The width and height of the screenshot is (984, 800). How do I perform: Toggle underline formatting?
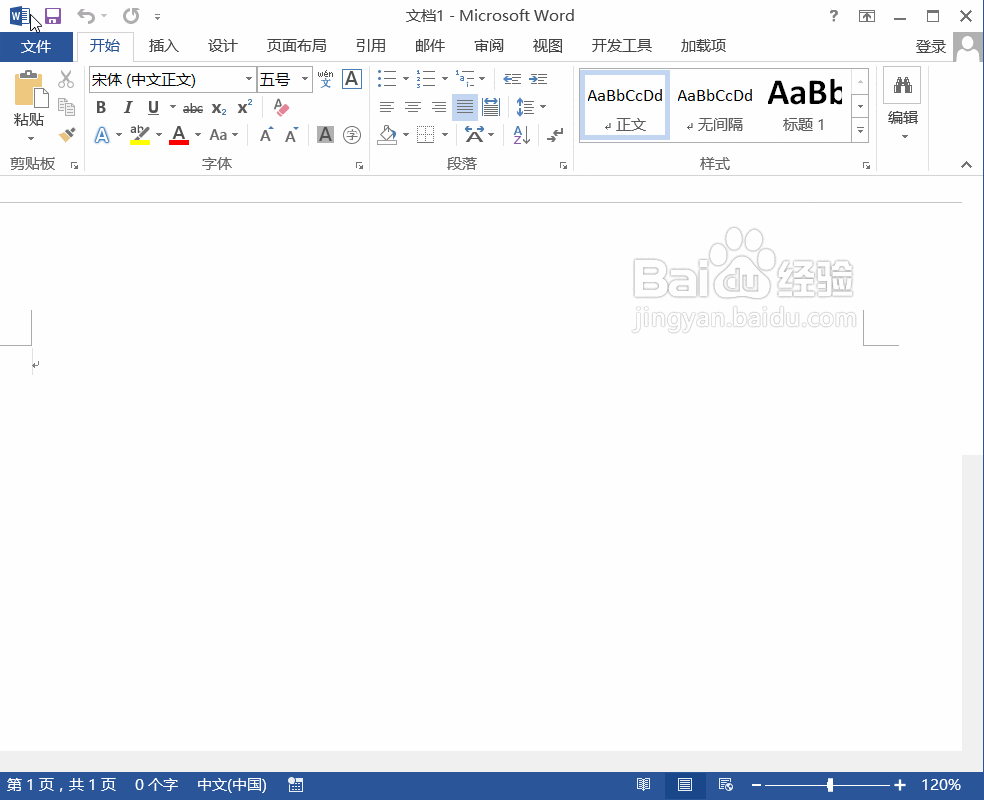tap(153, 107)
